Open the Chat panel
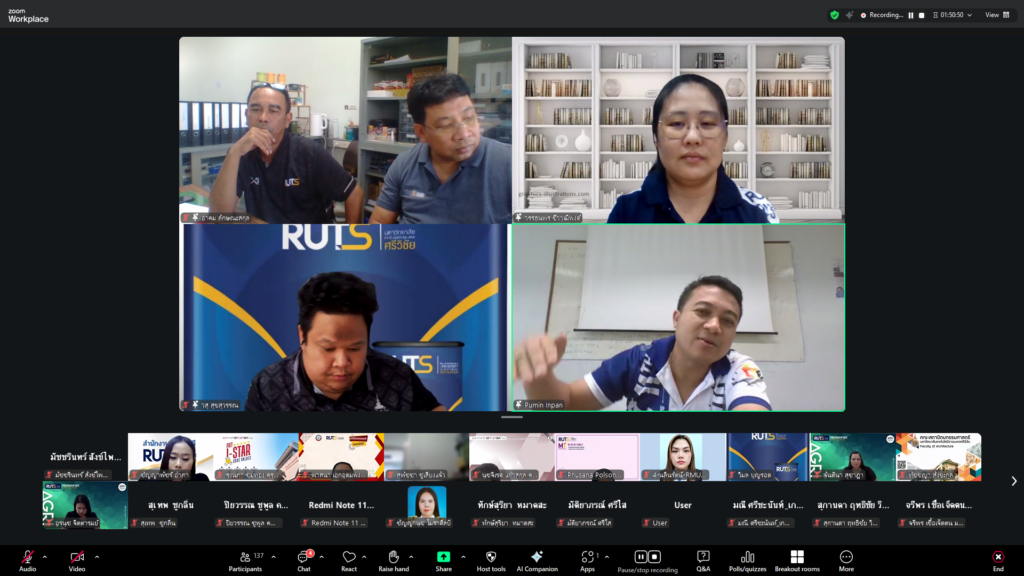 coord(302,558)
